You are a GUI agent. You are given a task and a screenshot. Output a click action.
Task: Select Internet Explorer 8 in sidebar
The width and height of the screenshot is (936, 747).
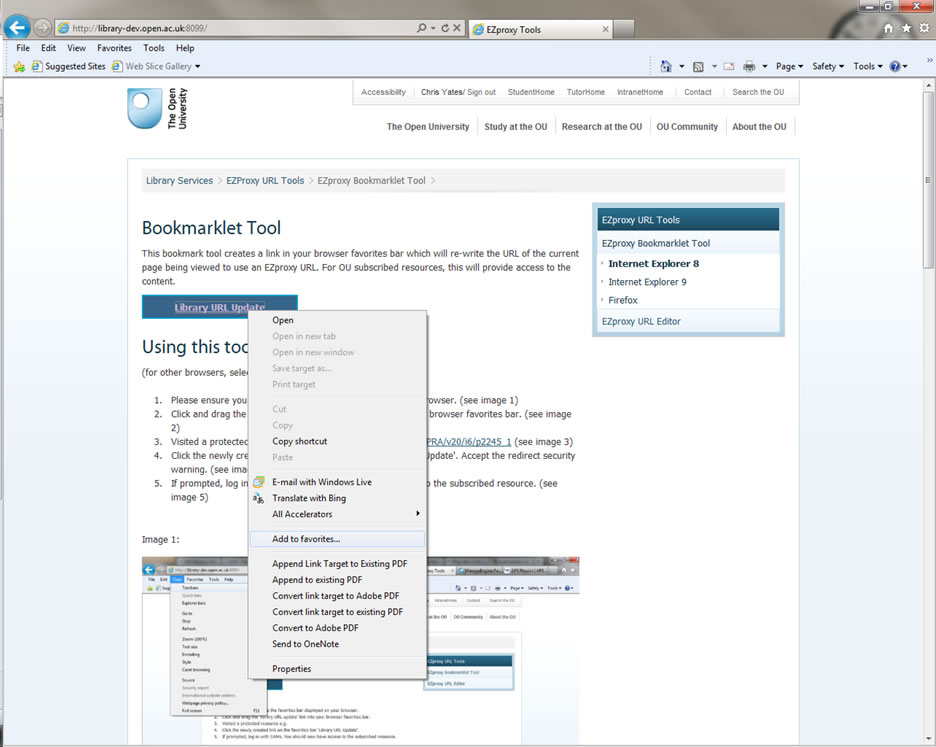coord(653,263)
